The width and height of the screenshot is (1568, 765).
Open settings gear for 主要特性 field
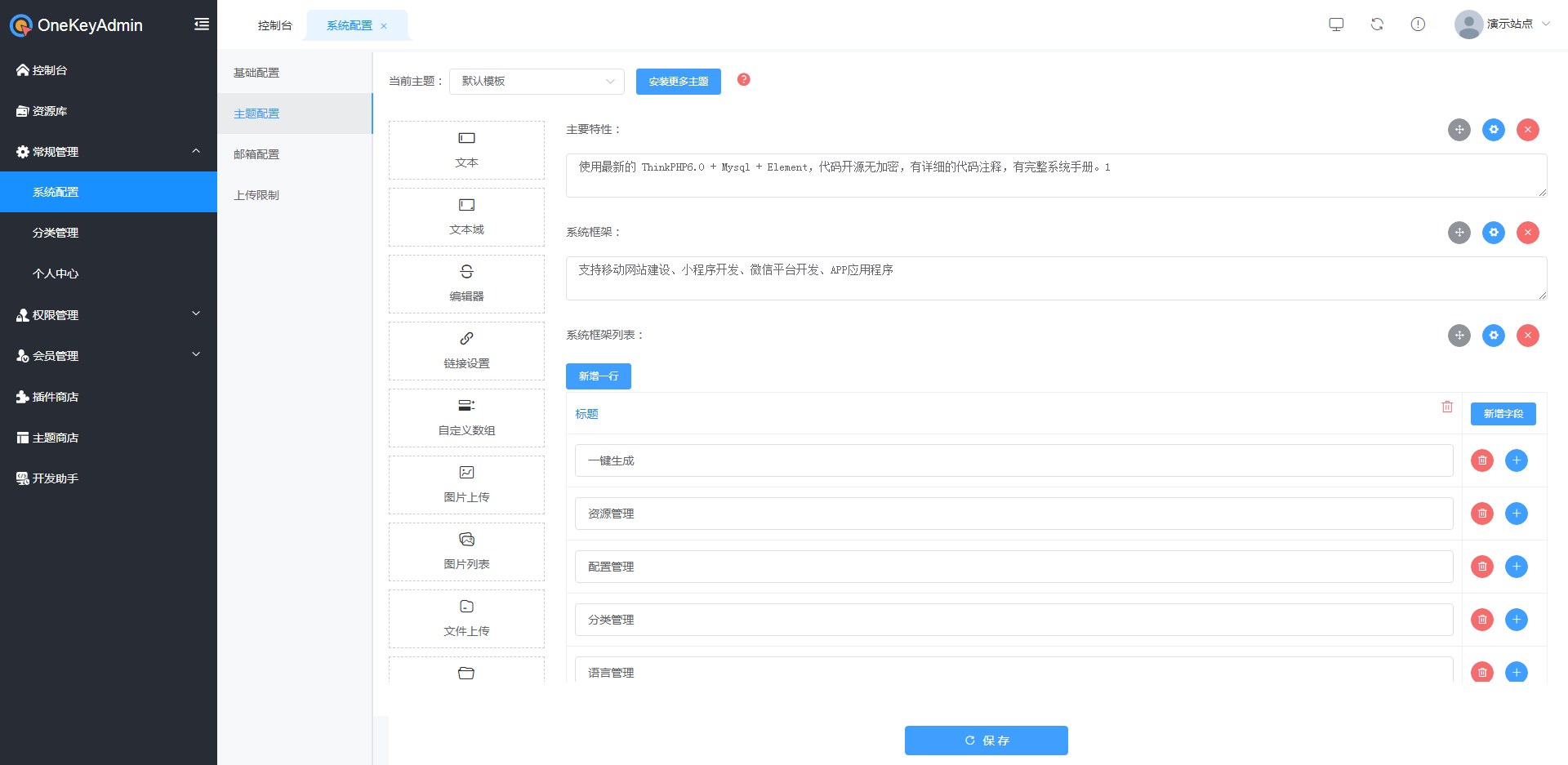[1494, 130]
